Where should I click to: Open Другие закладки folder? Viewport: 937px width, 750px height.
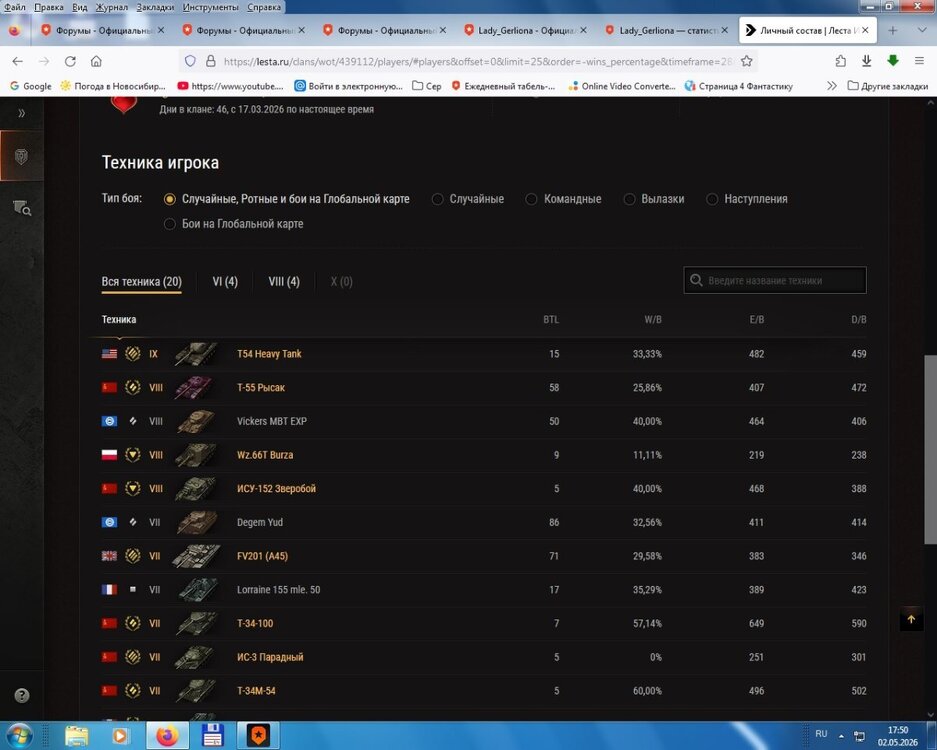coord(888,86)
